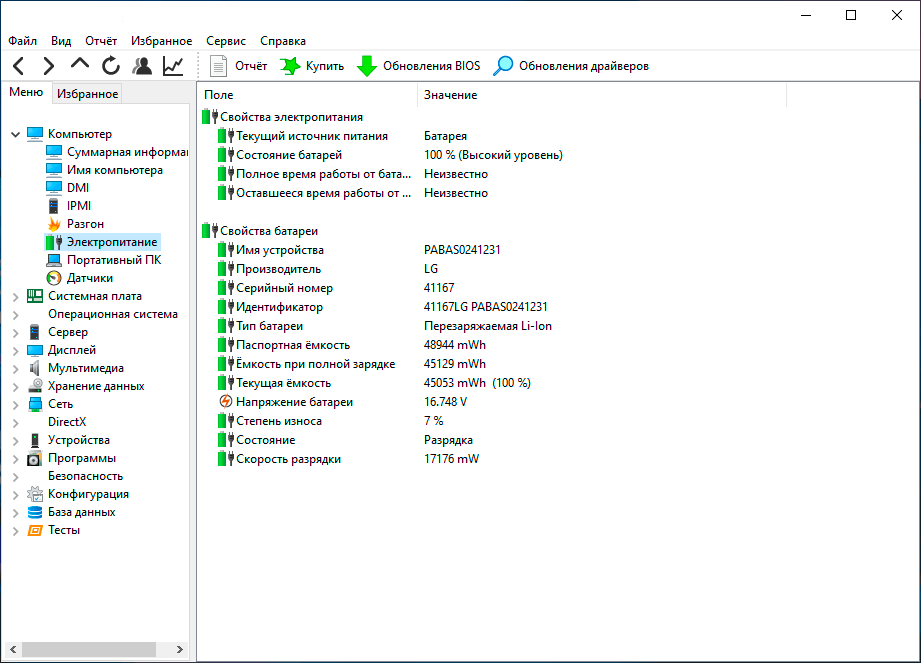Open the user manager icon in toolbar
The height and width of the screenshot is (663, 921).
pyautogui.click(x=142, y=66)
